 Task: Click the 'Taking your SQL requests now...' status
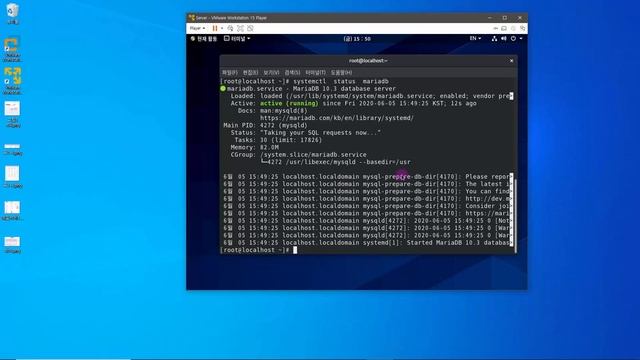(x=320, y=133)
